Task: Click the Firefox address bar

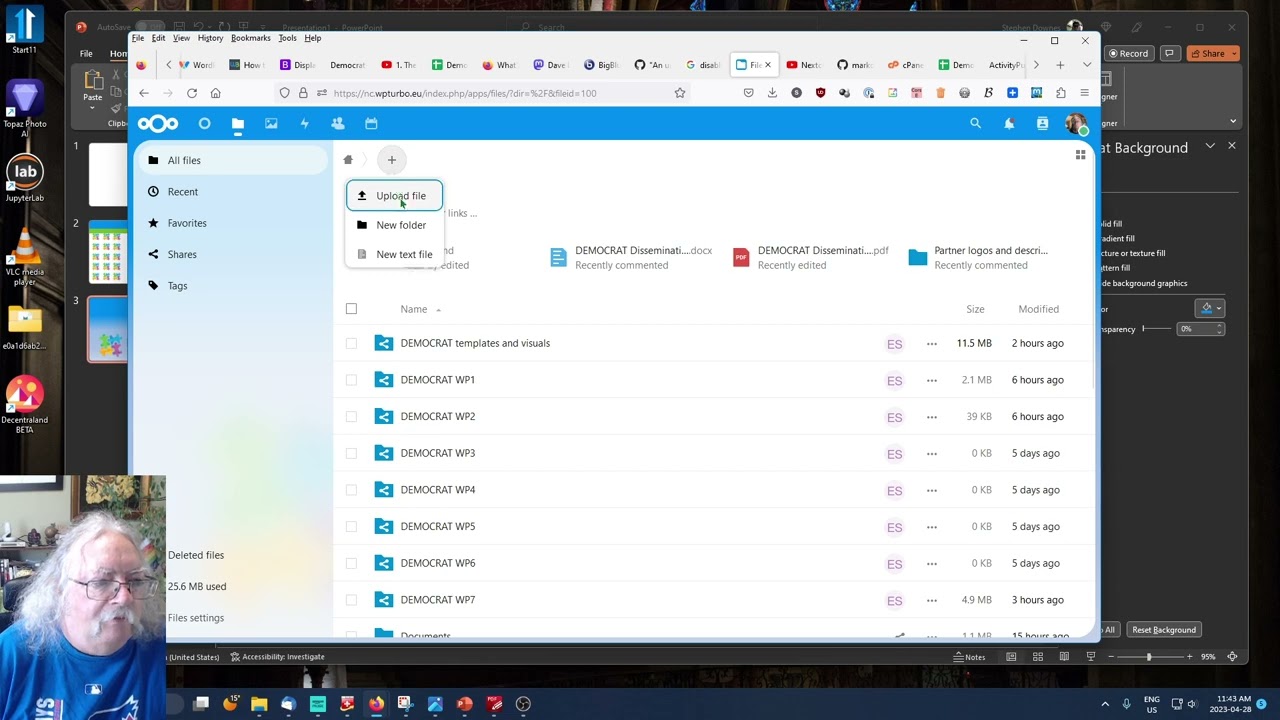Action: (x=500, y=93)
